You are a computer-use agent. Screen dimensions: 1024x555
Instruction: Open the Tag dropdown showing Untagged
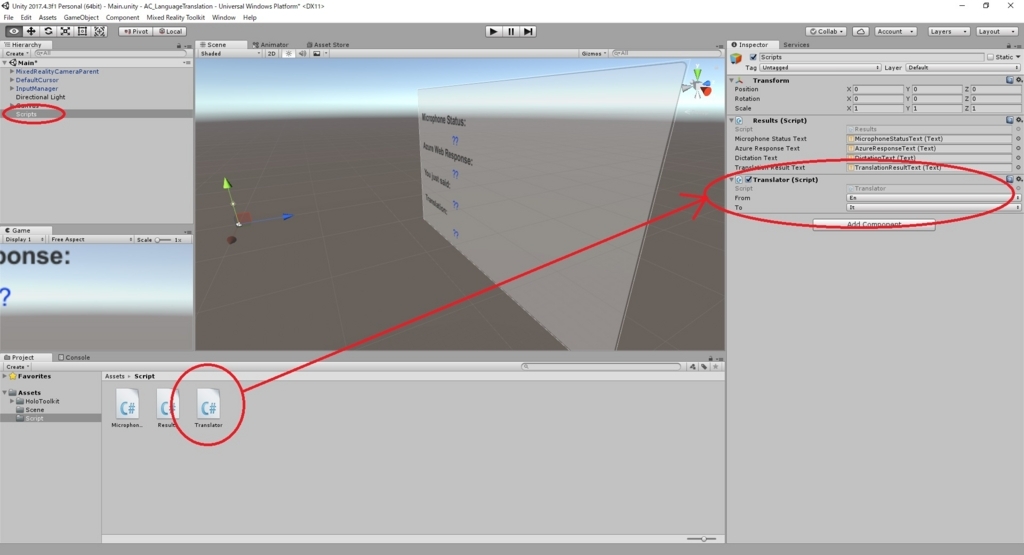(x=820, y=67)
